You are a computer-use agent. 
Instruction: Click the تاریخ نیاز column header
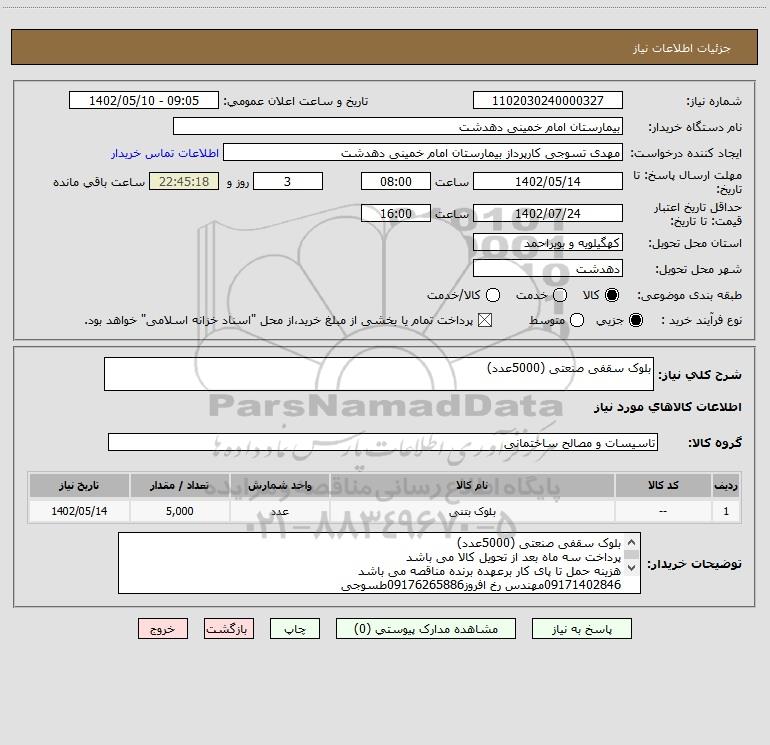pyautogui.click(x=79, y=485)
